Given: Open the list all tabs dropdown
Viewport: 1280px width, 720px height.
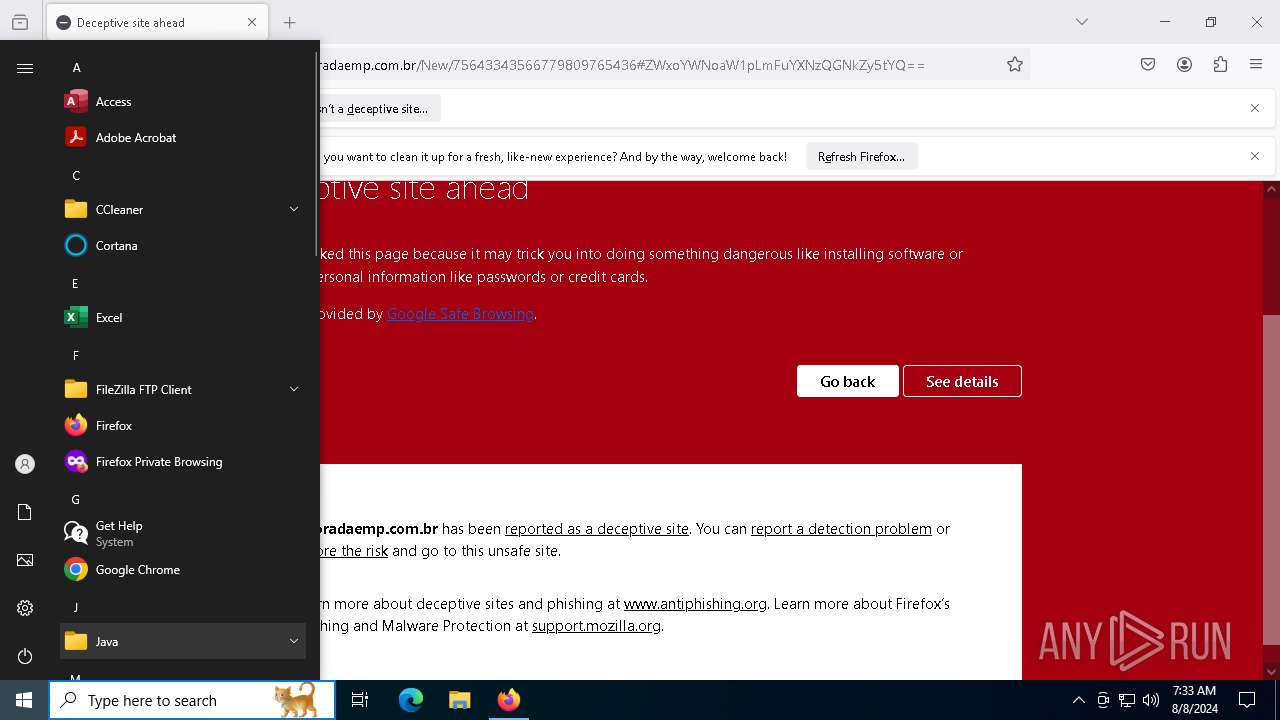Looking at the screenshot, I should pos(1081,22).
